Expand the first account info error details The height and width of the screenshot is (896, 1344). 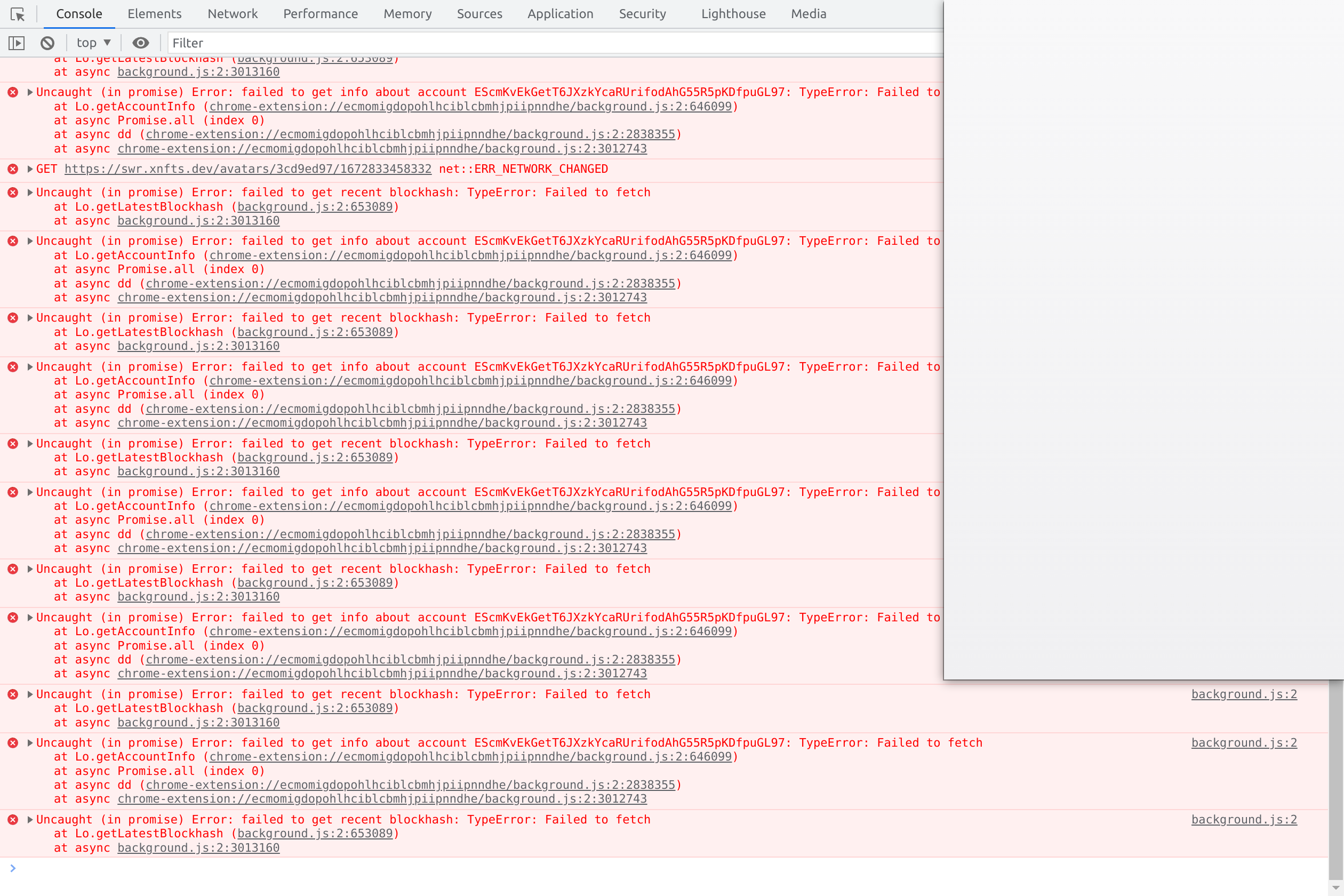[x=29, y=91]
